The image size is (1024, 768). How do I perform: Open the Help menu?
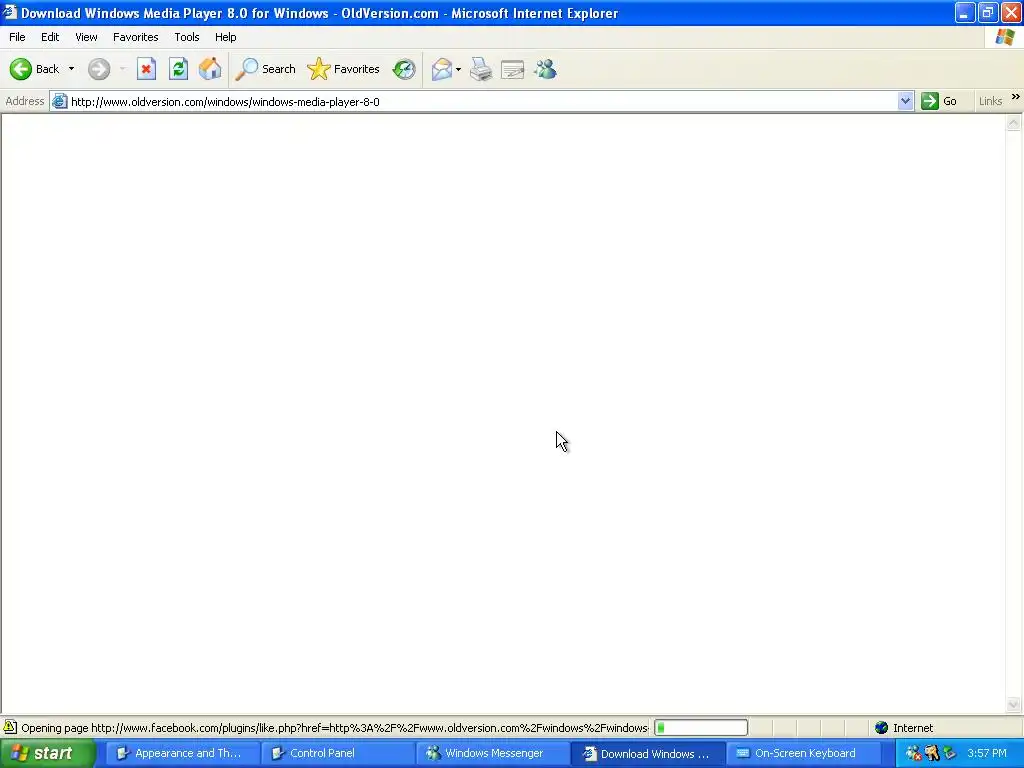click(x=226, y=37)
